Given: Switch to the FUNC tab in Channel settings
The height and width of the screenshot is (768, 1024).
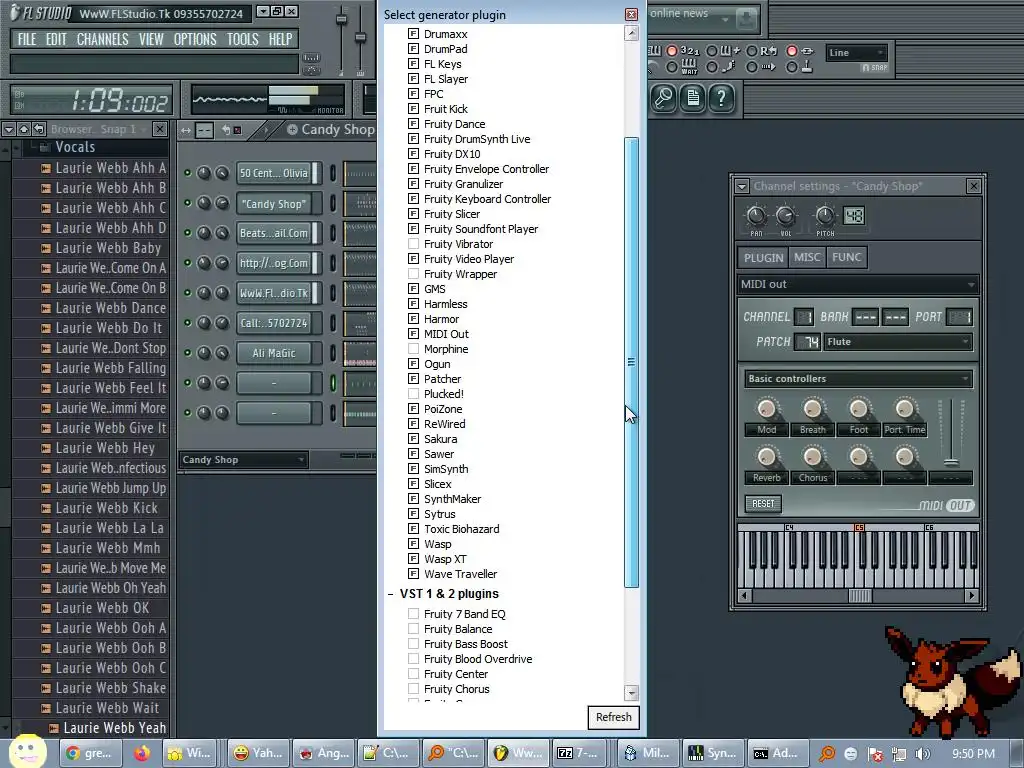Looking at the screenshot, I should (847, 257).
